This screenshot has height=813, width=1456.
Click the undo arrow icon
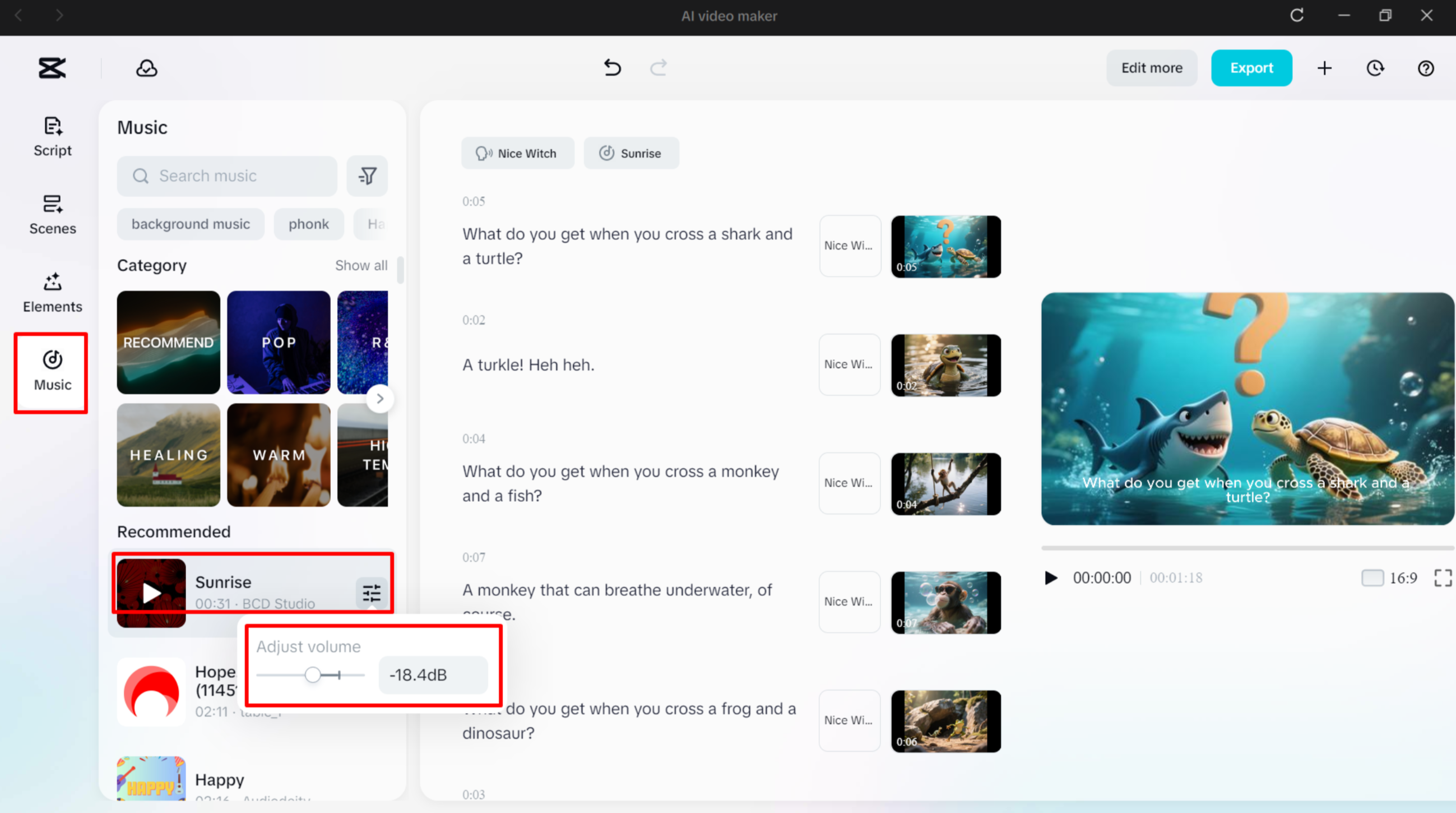coord(612,68)
